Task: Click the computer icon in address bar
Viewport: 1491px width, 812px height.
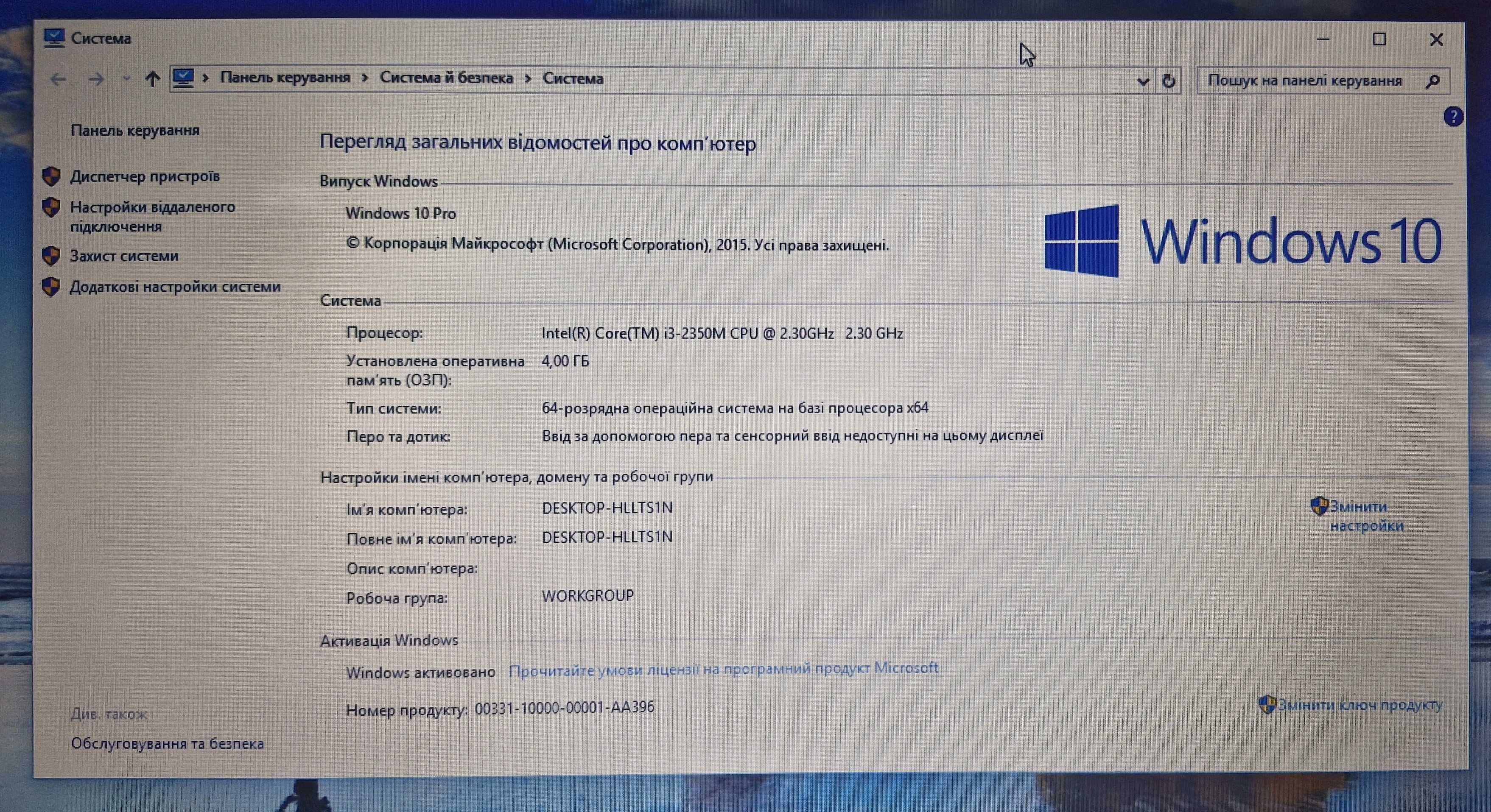Action: [x=184, y=78]
